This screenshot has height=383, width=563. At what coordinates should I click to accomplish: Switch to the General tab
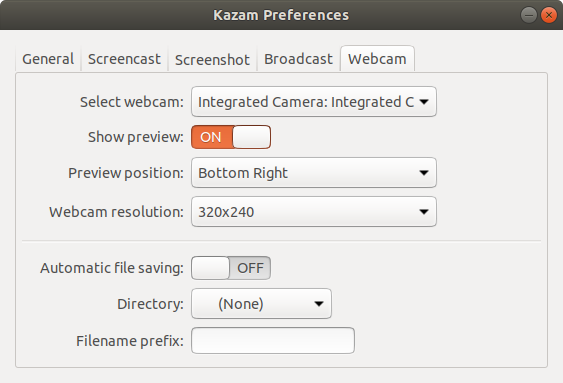tap(48, 59)
